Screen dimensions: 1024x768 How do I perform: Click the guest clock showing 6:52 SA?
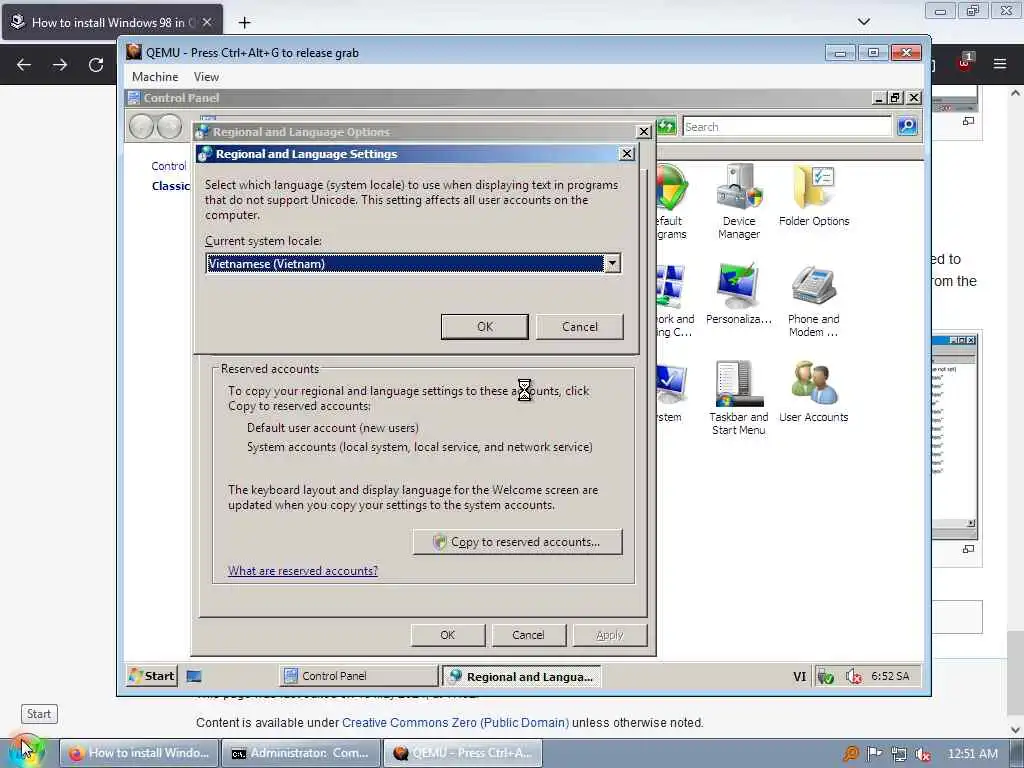890,676
